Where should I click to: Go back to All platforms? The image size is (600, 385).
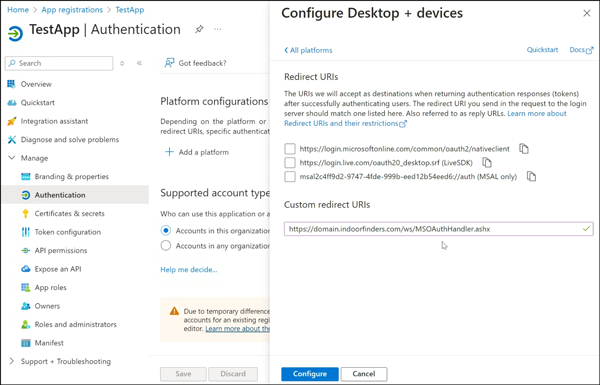pos(308,50)
